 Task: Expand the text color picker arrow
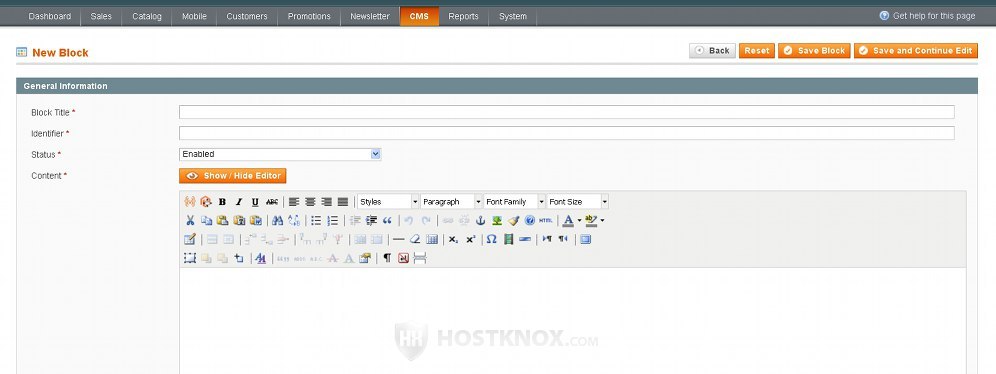tap(579, 220)
